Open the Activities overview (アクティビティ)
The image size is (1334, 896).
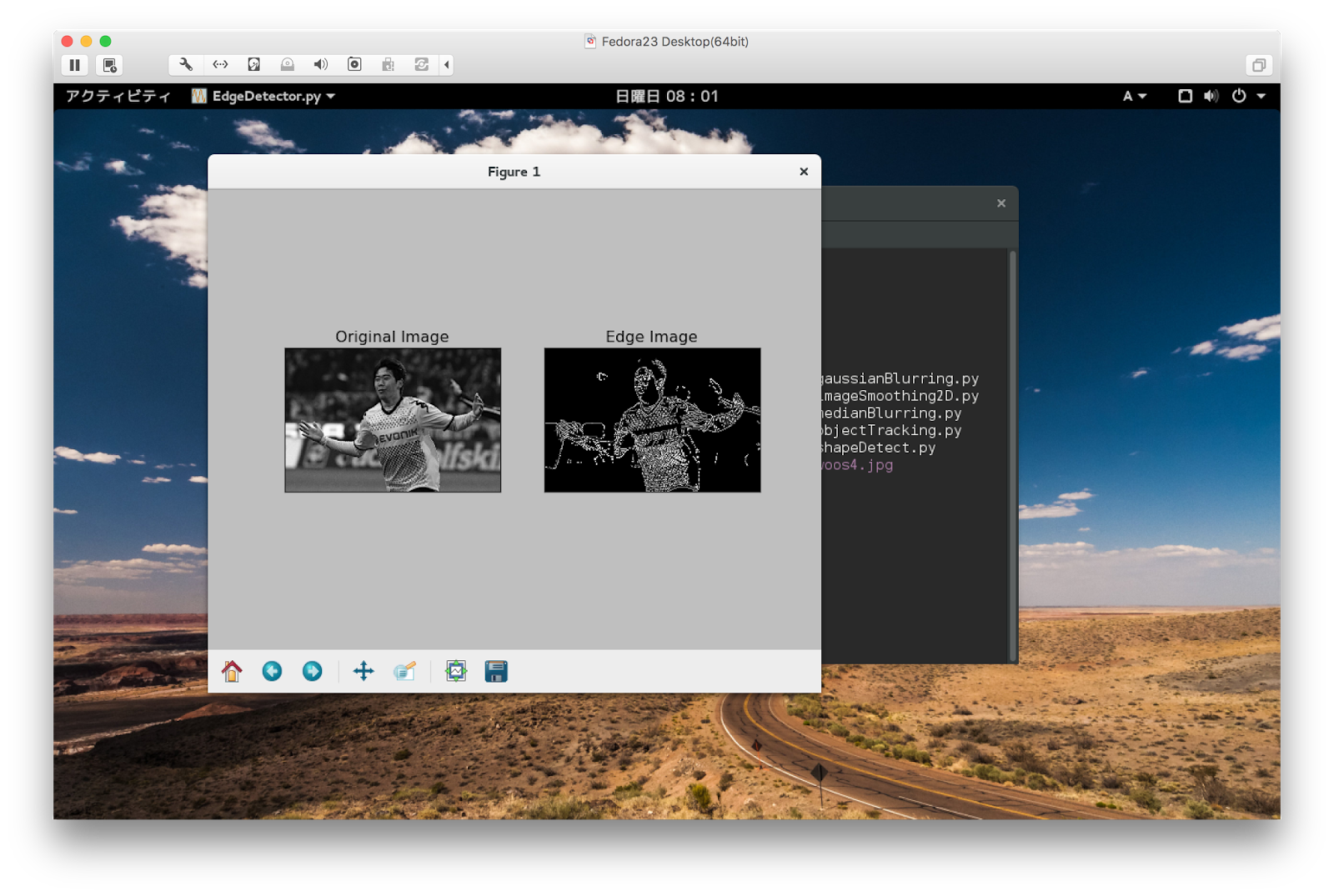click(x=118, y=96)
